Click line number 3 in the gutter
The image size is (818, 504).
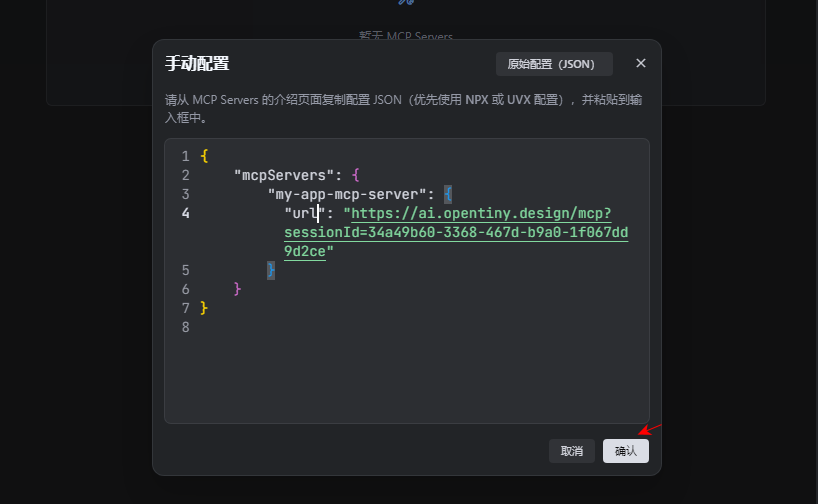(x=185, y=194)
